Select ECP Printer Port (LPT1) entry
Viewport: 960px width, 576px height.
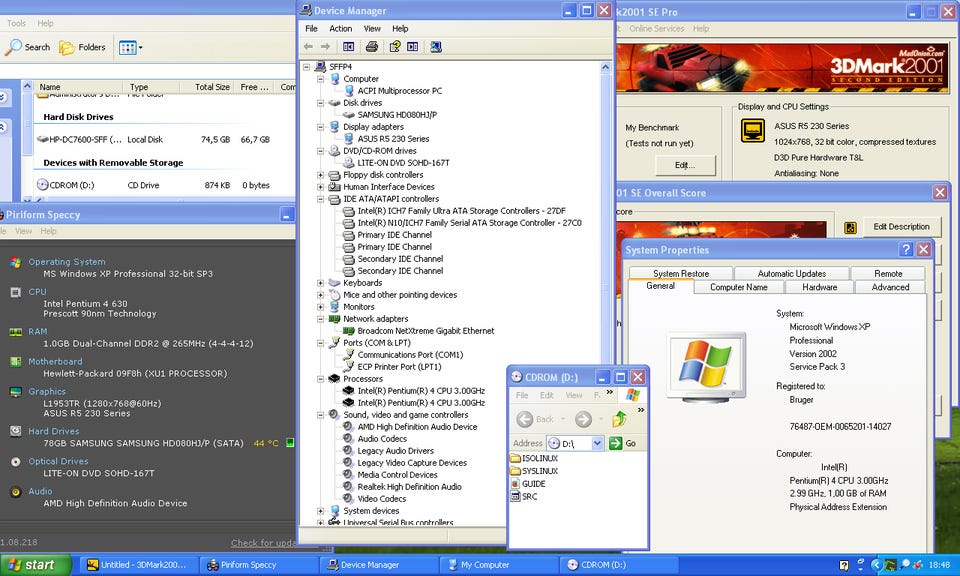(x=399, y=367)
